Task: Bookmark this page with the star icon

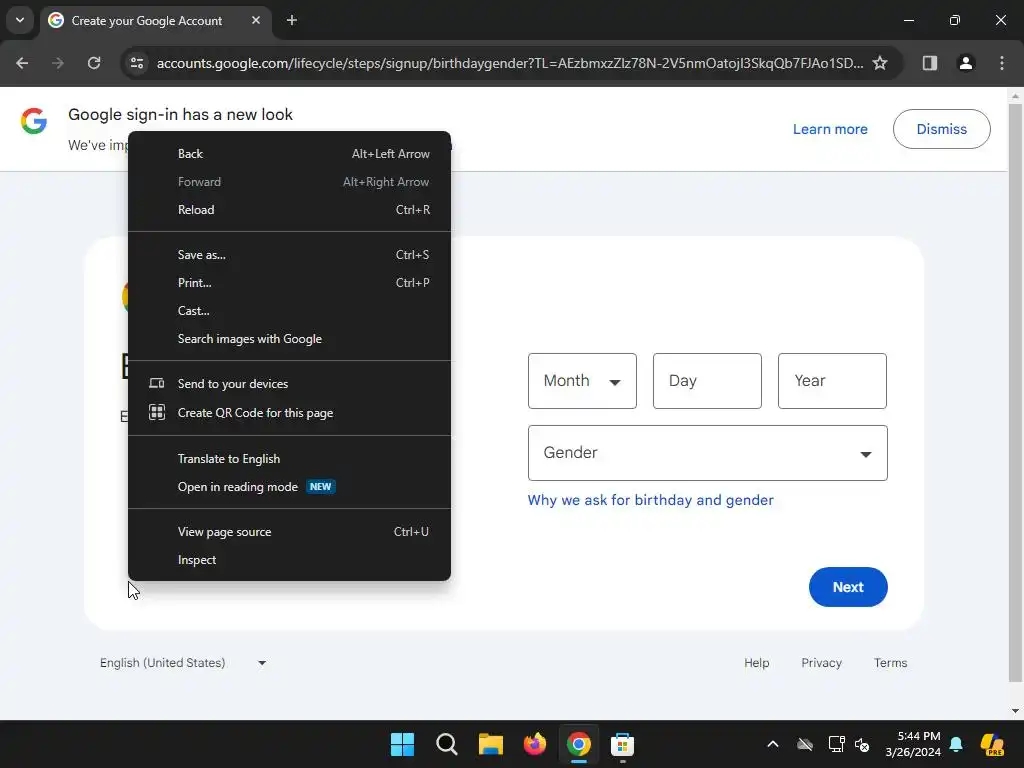Action: coord(880,63)
